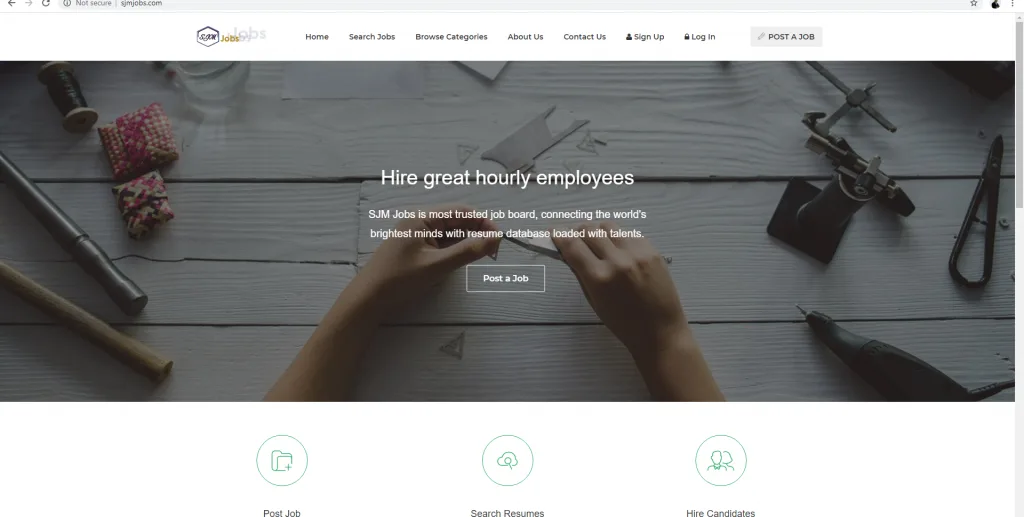Click the Search Resumes cloud icon

(x=507, y=461)
